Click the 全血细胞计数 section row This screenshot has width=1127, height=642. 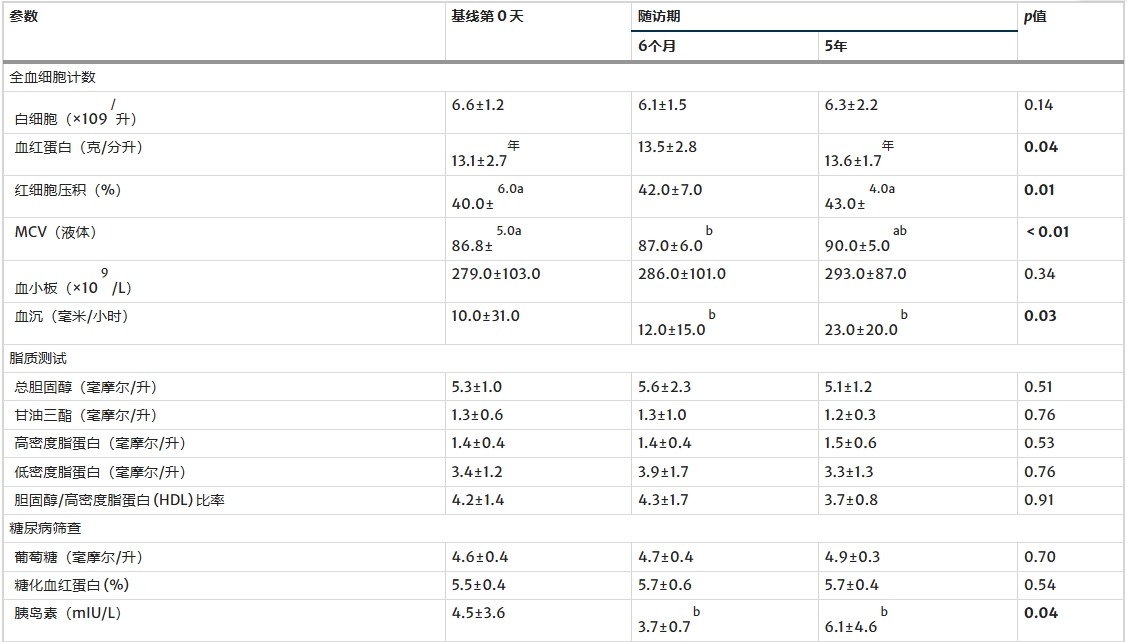click(x=53, y=77)
